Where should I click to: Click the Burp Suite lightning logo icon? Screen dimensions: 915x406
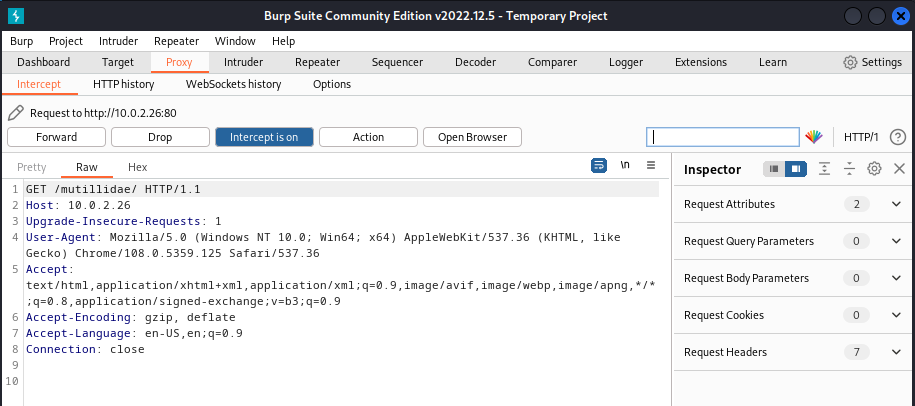tap(16, 16)
